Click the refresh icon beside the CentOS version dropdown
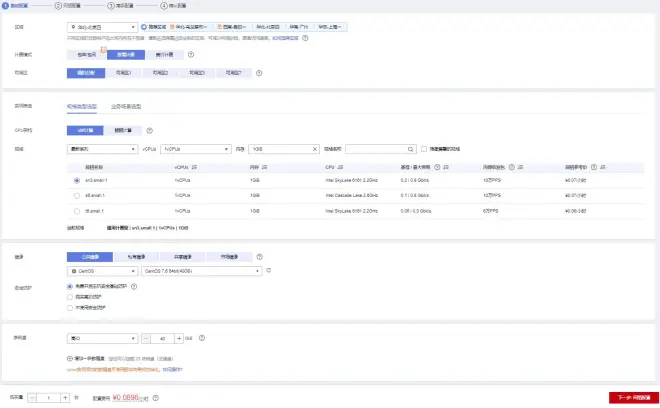 click(x=269, y=271)
